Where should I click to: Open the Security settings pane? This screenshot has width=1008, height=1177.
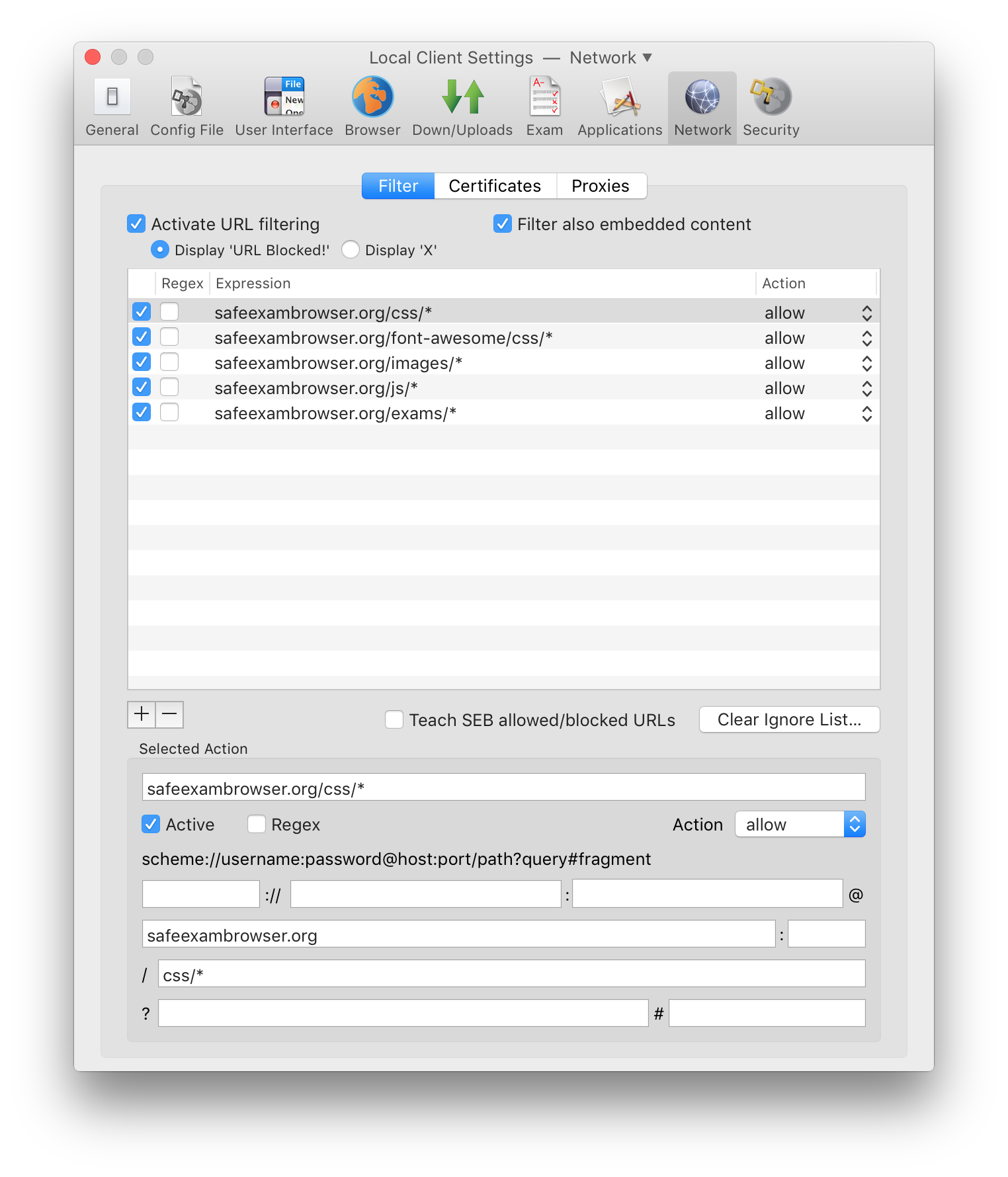pos(771,108)
